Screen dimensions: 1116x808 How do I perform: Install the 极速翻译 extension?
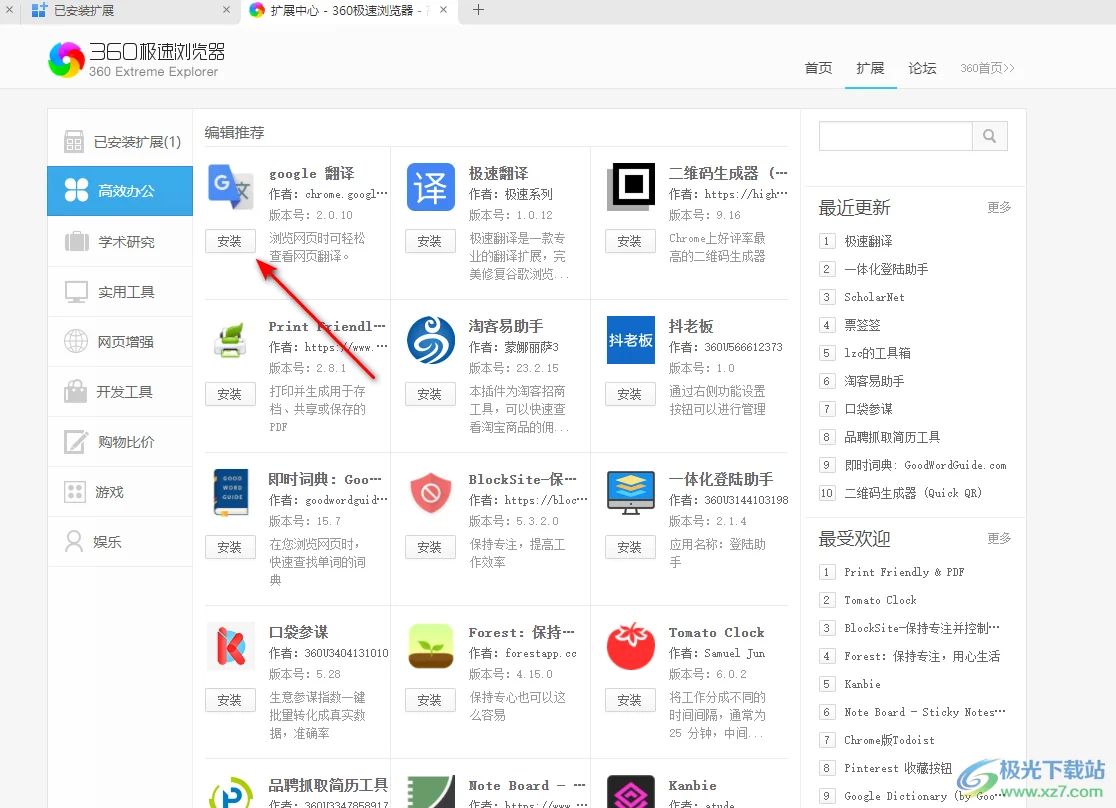[x=430, y=241]
